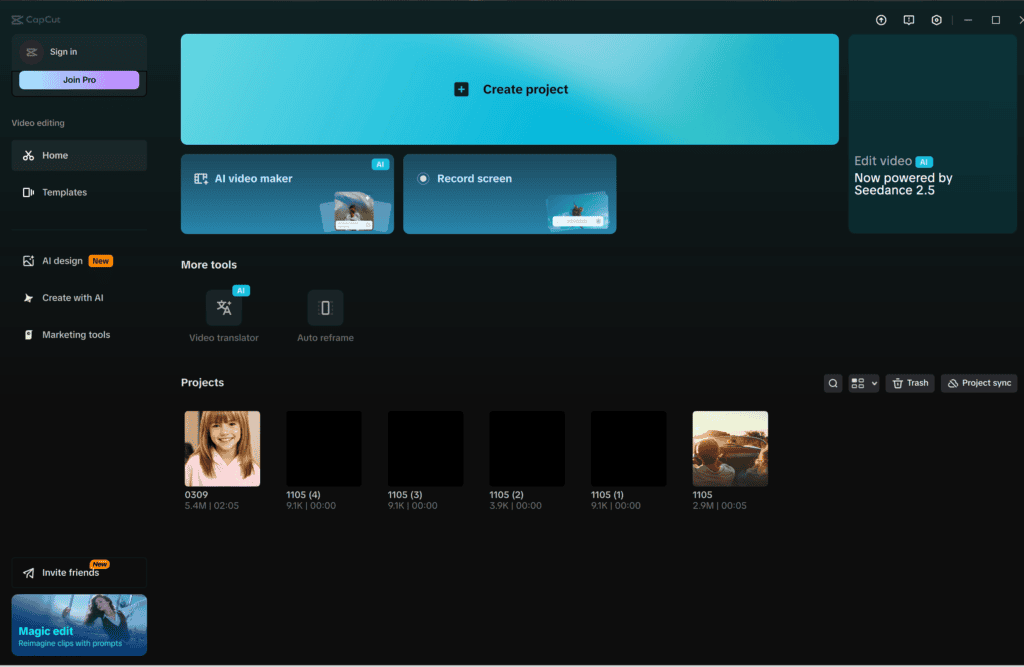1024x667 pixels.
Task: Click the AI video maker film icon
Action: 200,178
